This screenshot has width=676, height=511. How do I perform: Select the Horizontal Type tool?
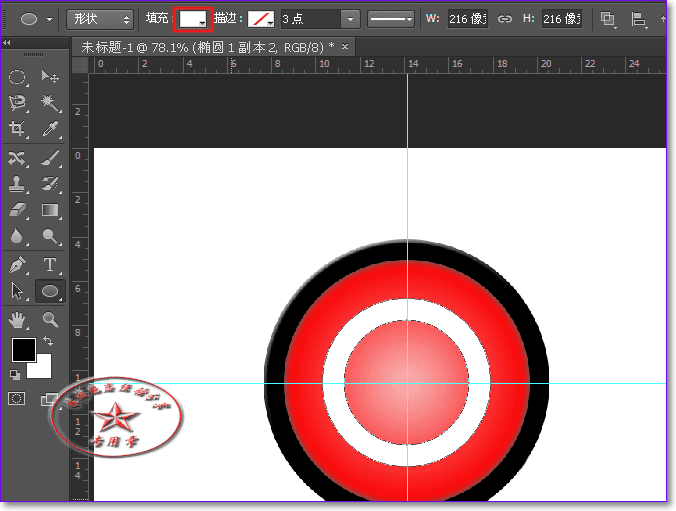(49, 265)
